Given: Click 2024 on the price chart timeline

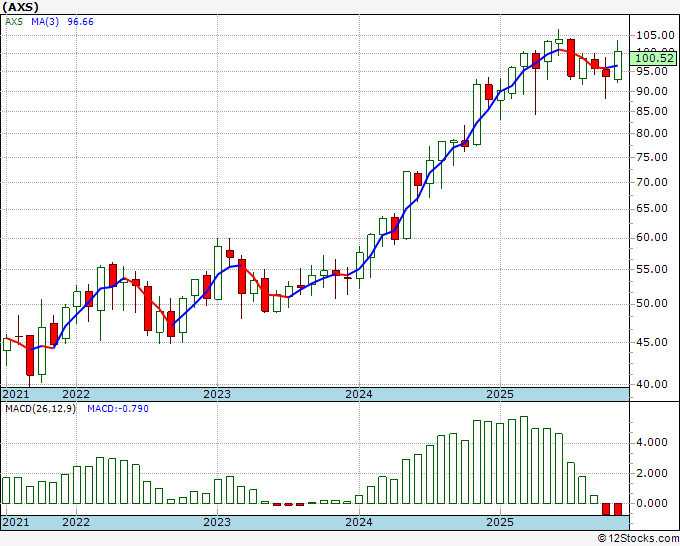Looking at the screenshot, I should click(x=359, y=394).
